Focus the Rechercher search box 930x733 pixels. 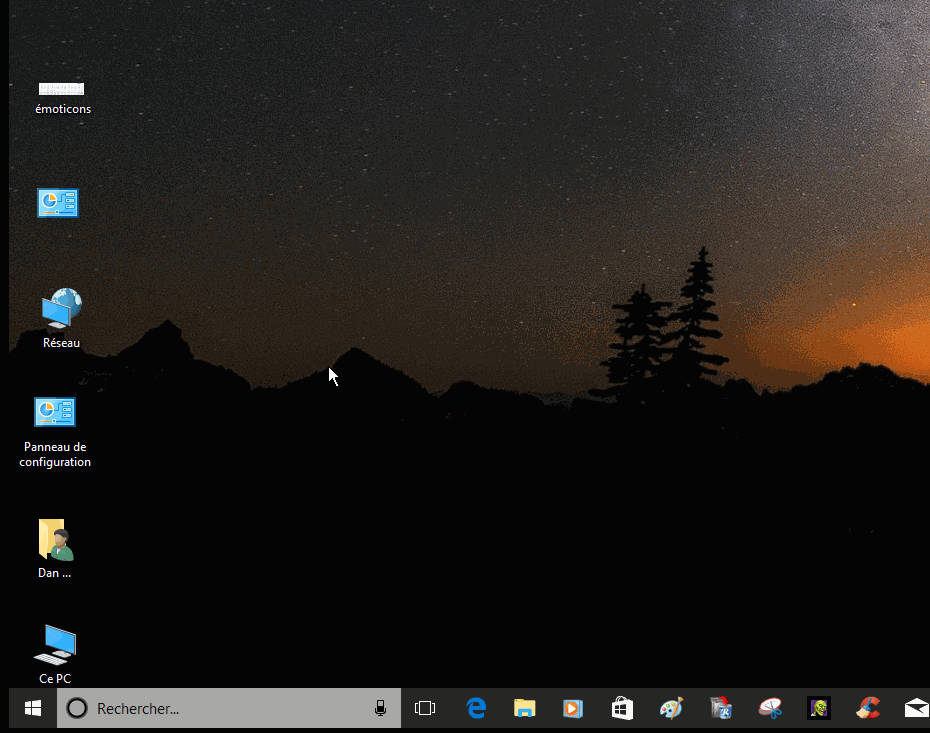tap(229, 708)
